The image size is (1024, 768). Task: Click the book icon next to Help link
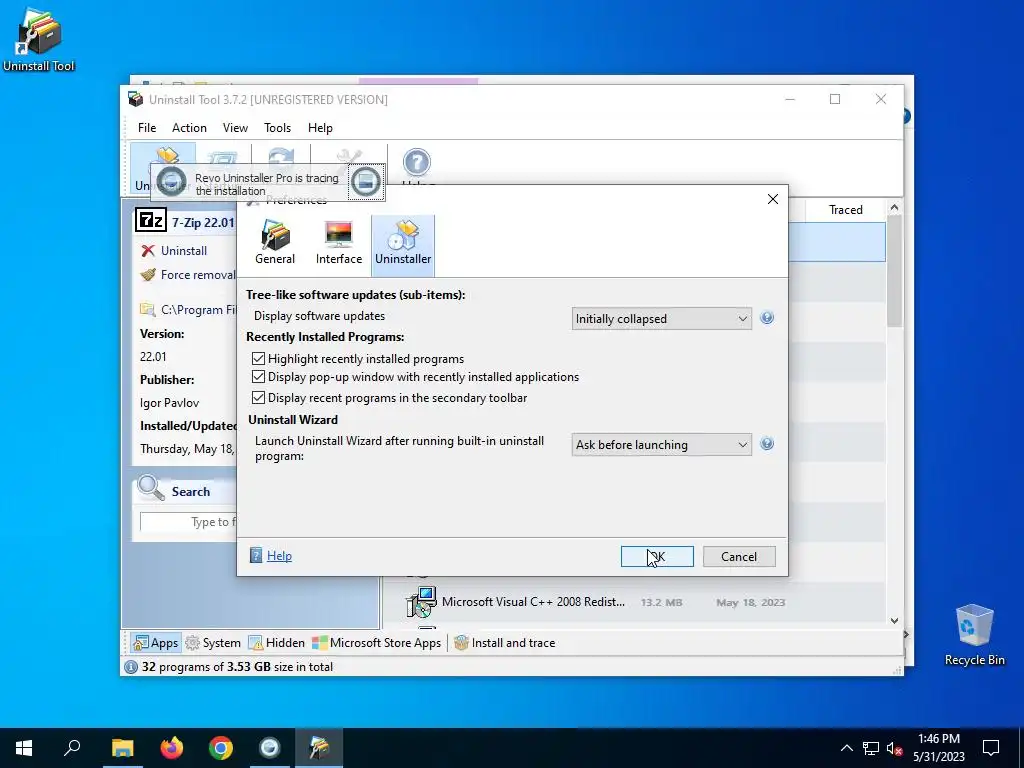point(256,556)
